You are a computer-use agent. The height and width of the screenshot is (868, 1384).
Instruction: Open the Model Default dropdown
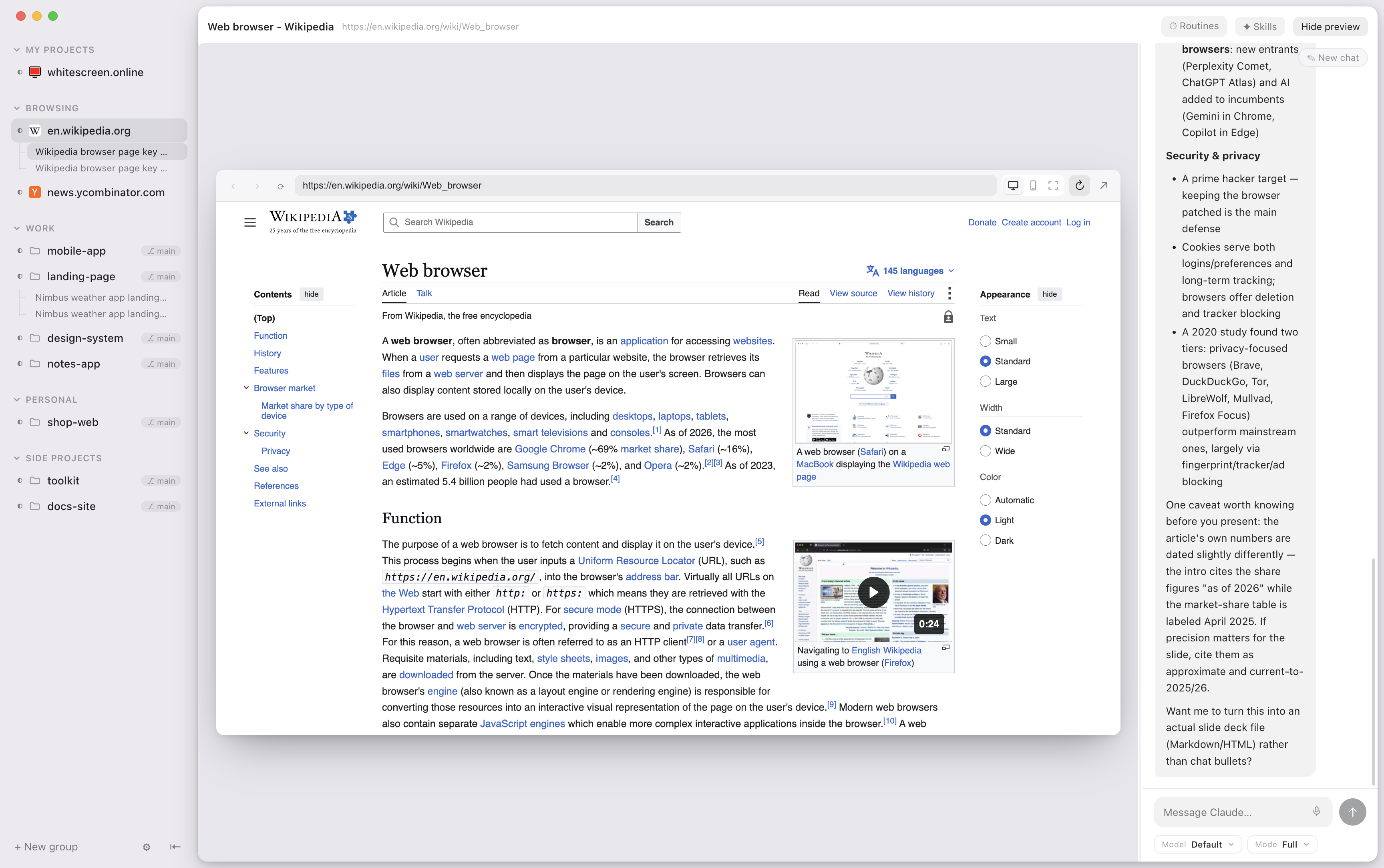point(1197,844)
